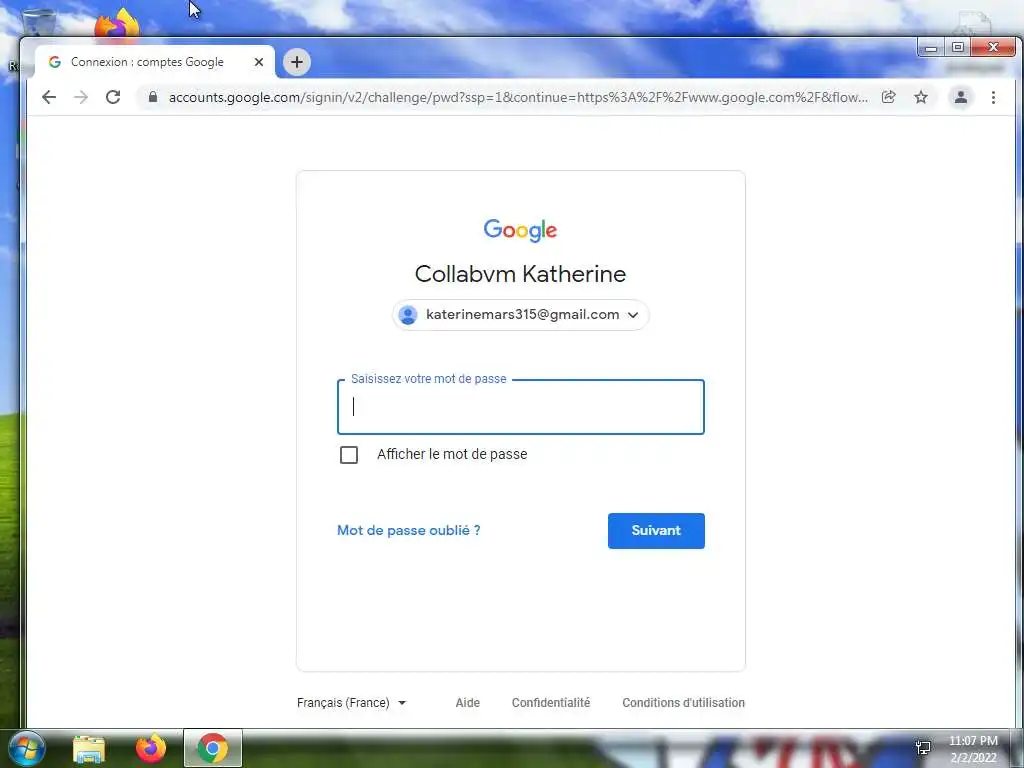Click the padlock site info icon
Image resolution: width=1024 pixels, height=768 pixels.
pyautogui.click(x=153, y=97)
